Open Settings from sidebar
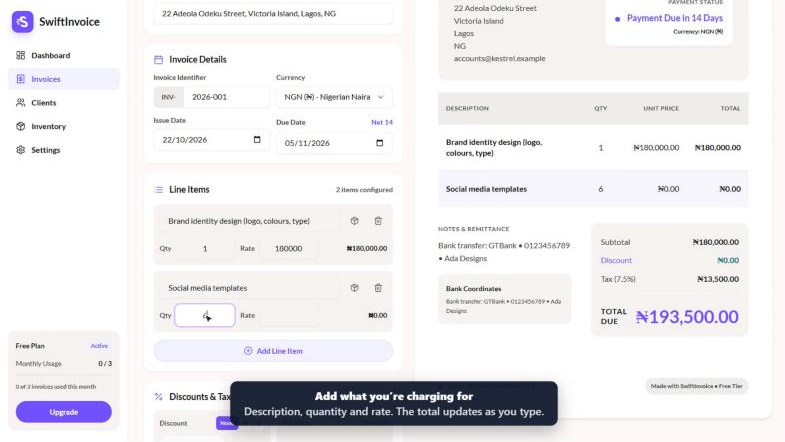The height and width of the screenshot is (442, 785). (x=64, y=150)
